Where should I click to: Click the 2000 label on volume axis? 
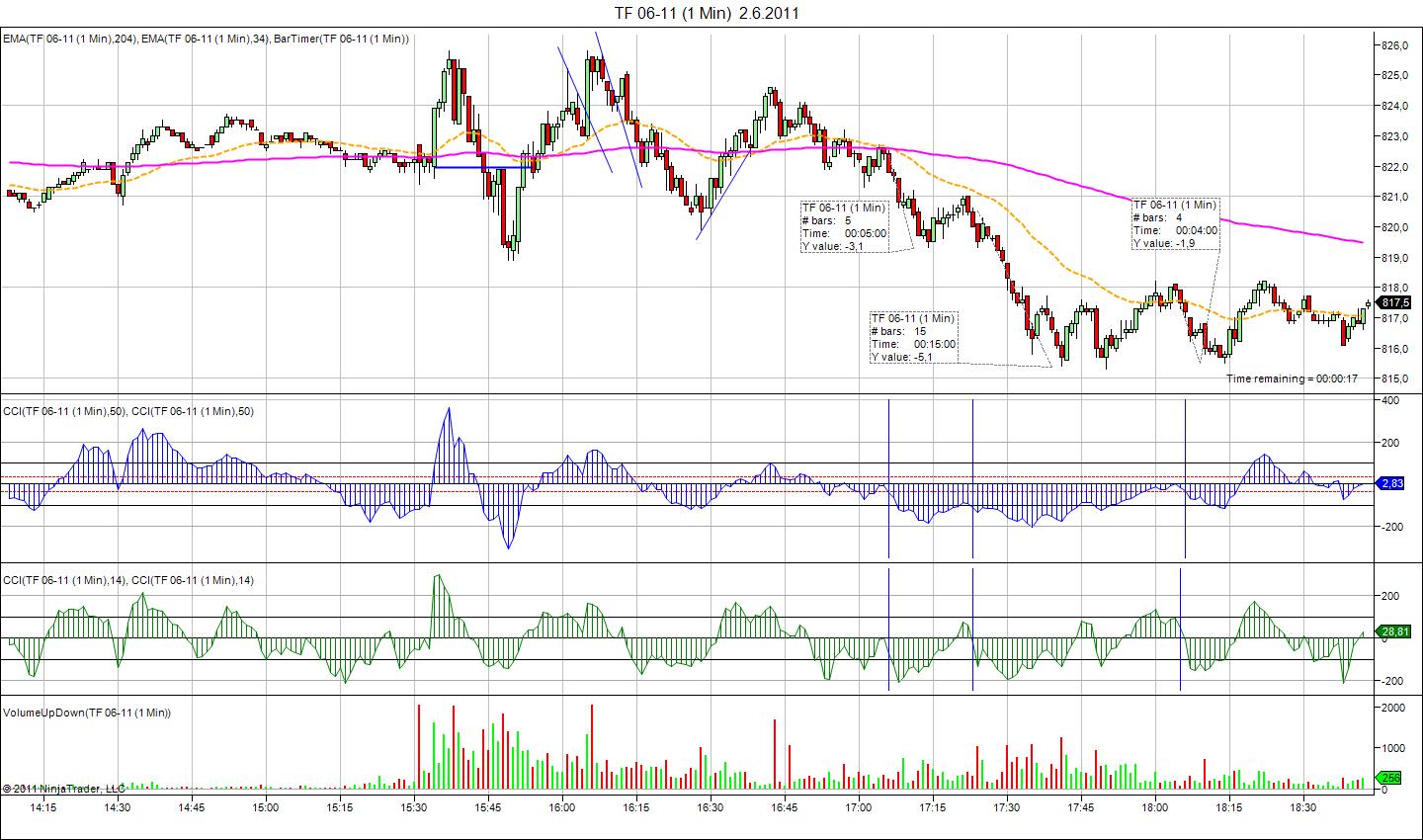pyautogui.click(x=1392, y=708)
